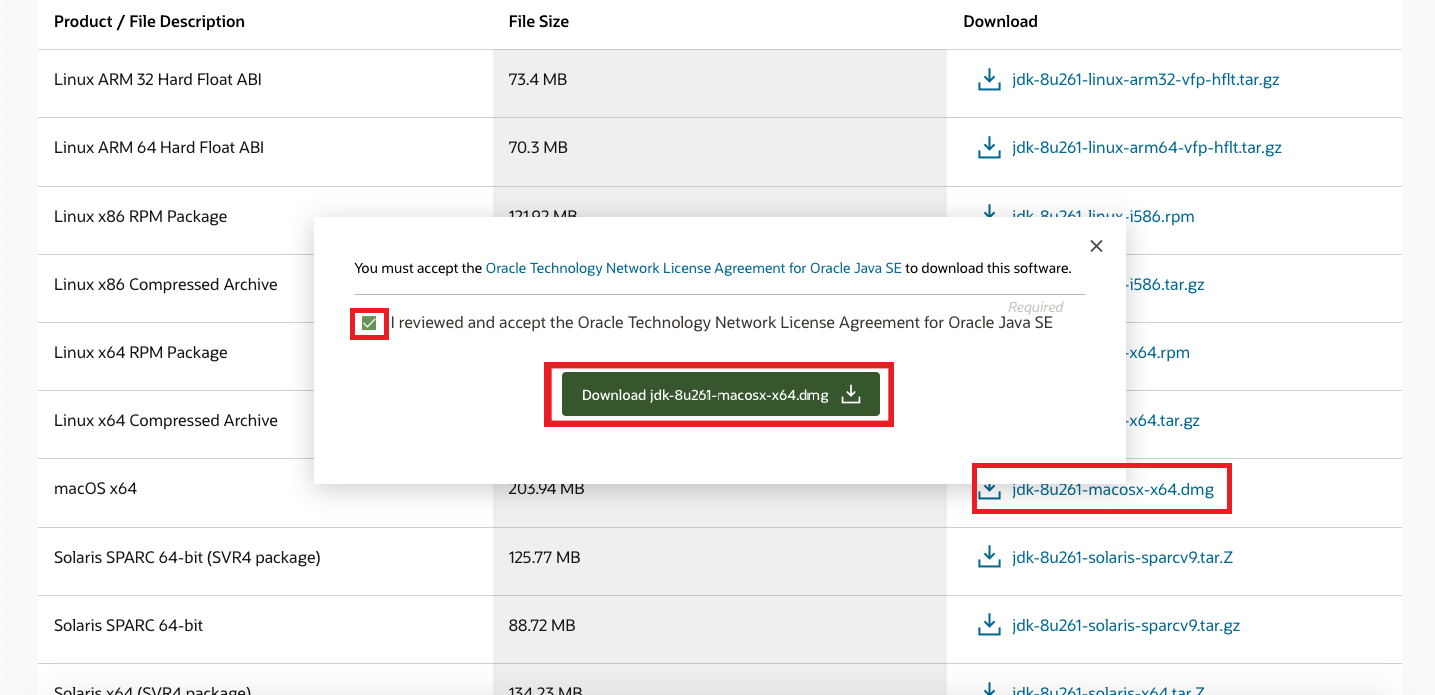This screenshot has width=1435, height=695.
Task: Select Linux x64 RPM Package text
Action: pos(140,352)
